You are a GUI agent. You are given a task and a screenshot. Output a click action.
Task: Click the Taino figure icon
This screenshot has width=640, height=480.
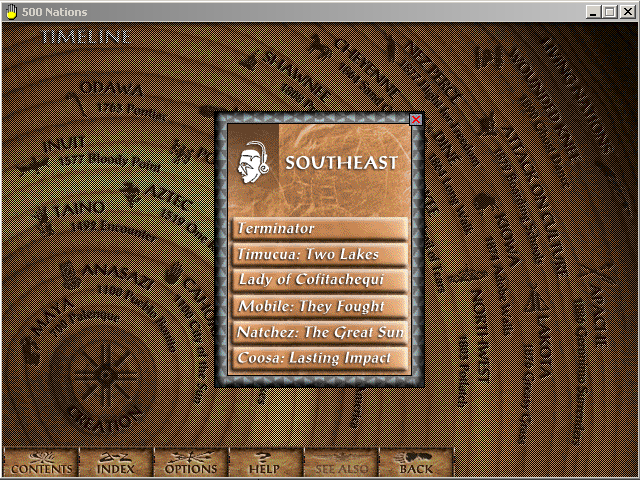click(x=43, y=220)
